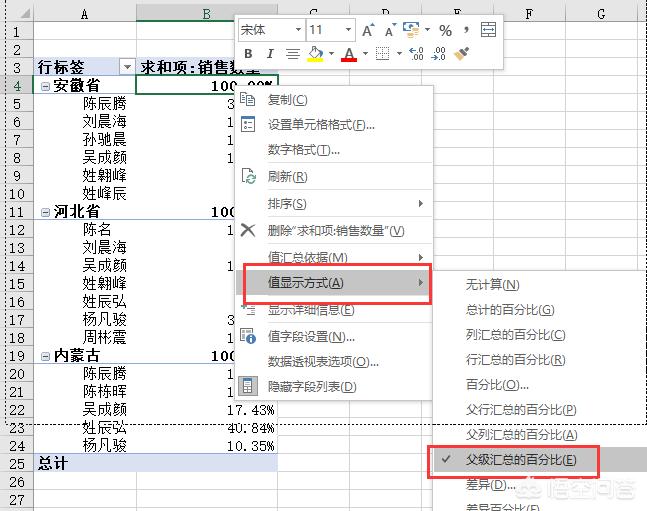Delete field 求和项:销售数量 via menu
647x511 pixels.
[x=334, y=231]
